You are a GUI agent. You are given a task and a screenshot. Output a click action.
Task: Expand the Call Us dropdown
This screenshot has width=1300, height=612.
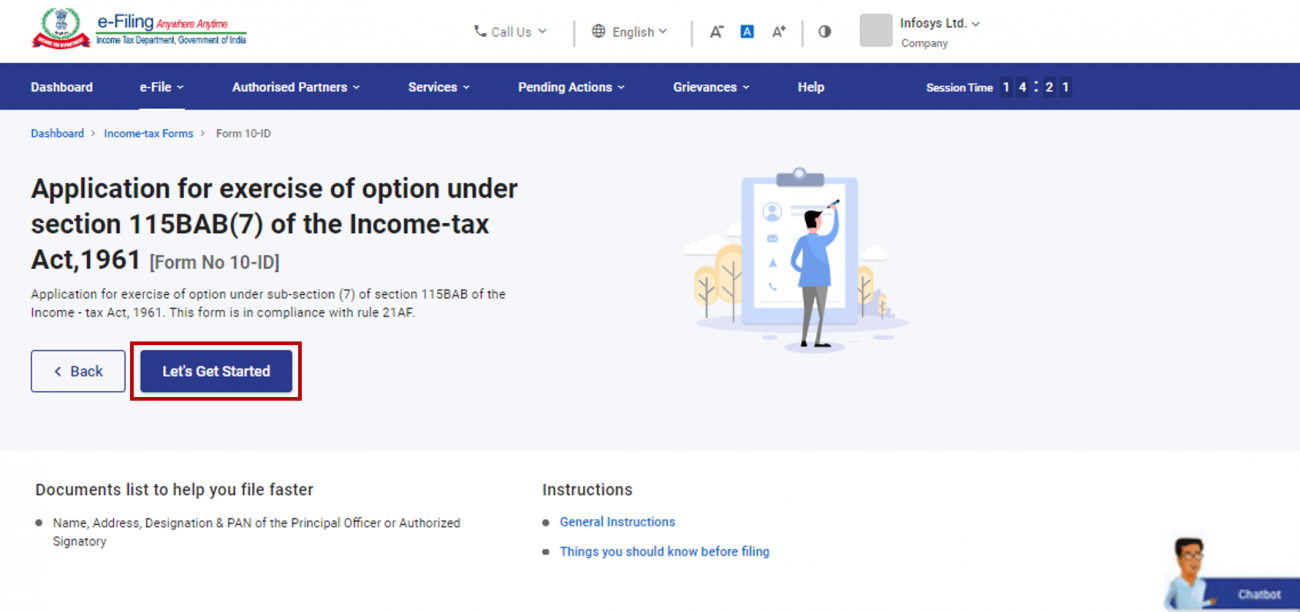(x=509, y=31)
